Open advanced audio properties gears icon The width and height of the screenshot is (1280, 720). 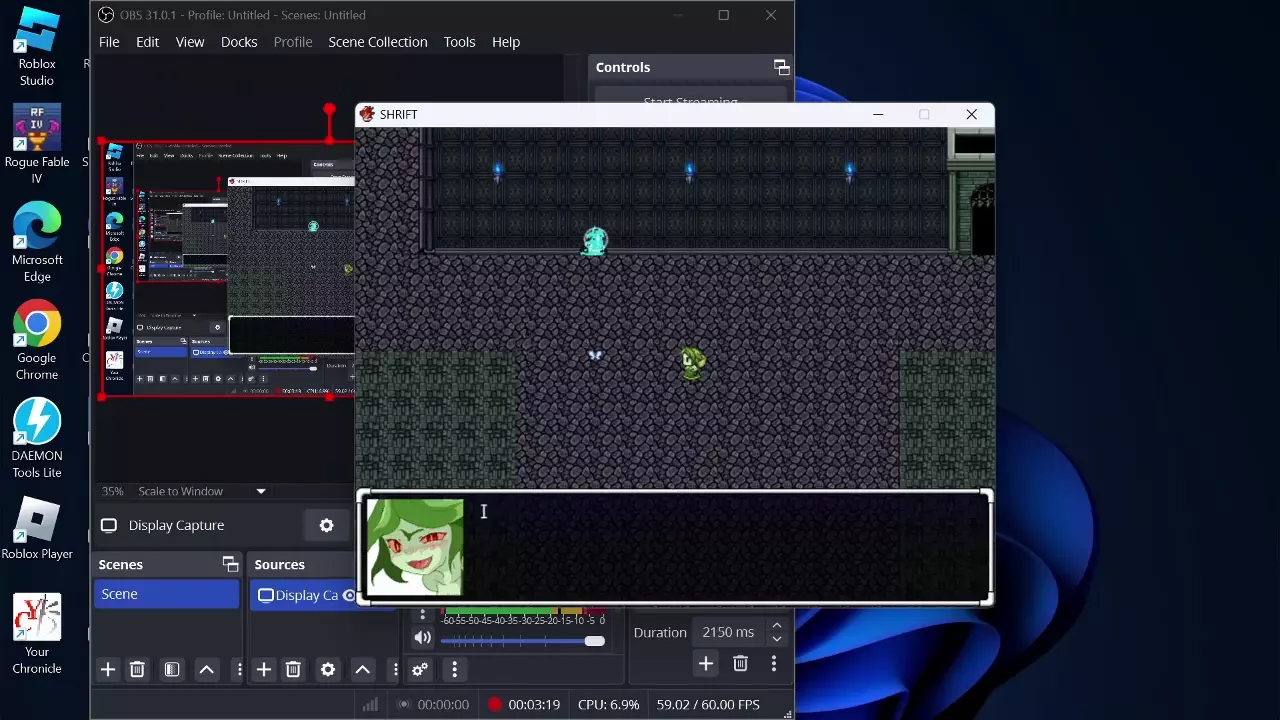[x=420, y=670]
